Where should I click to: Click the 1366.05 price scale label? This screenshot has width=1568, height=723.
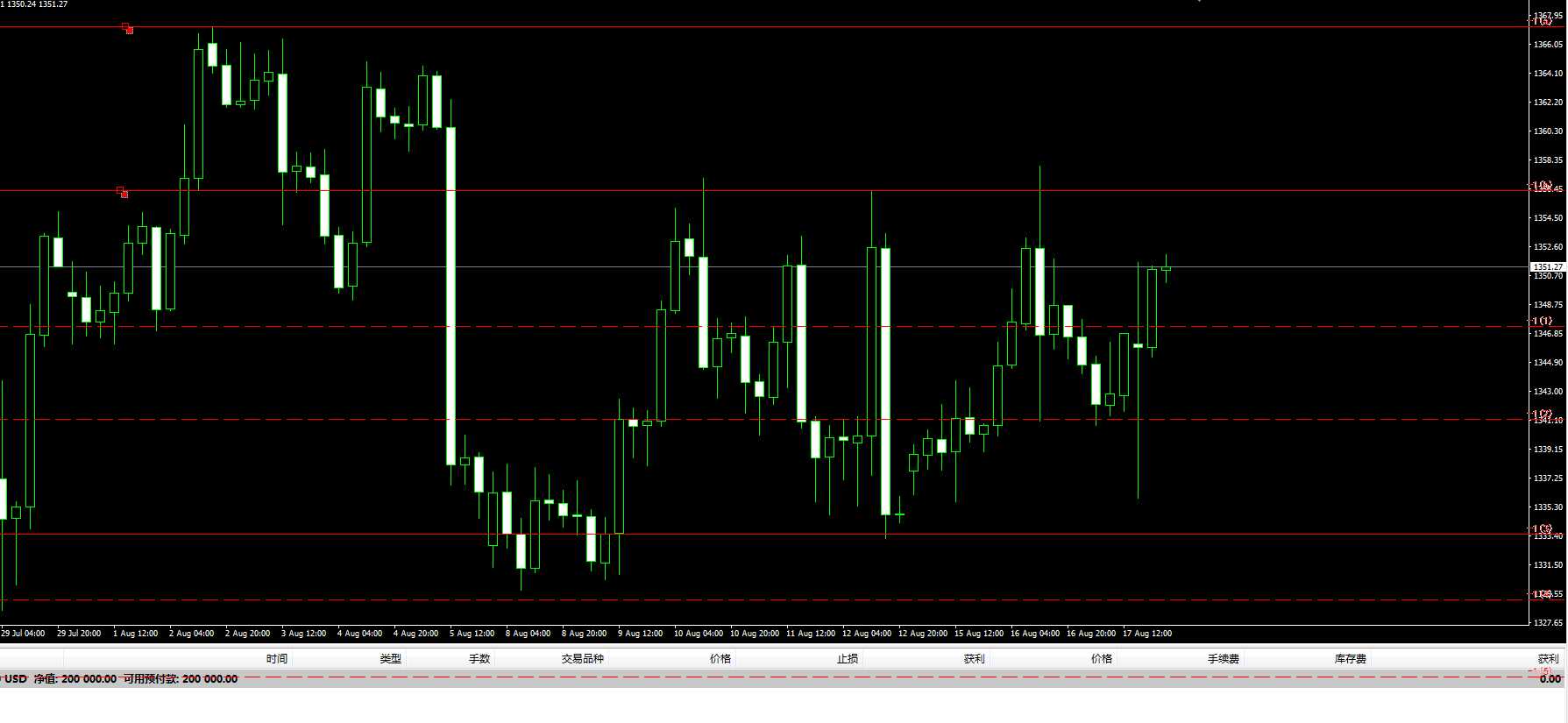(1548, 45)
